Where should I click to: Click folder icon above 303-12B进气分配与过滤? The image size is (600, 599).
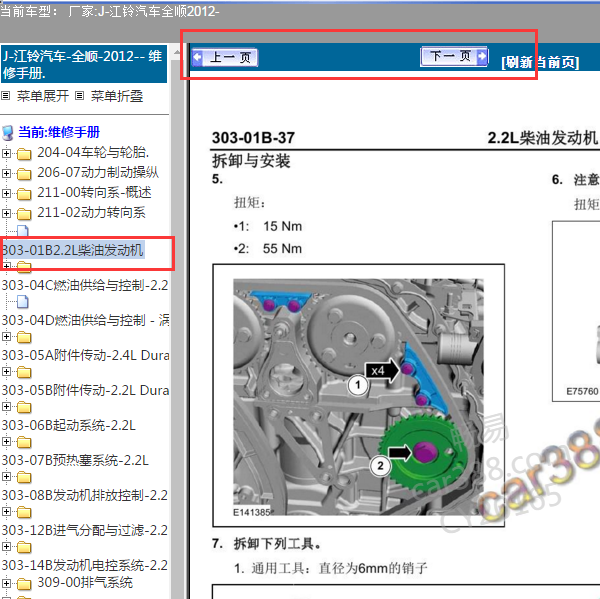[24, 512]
